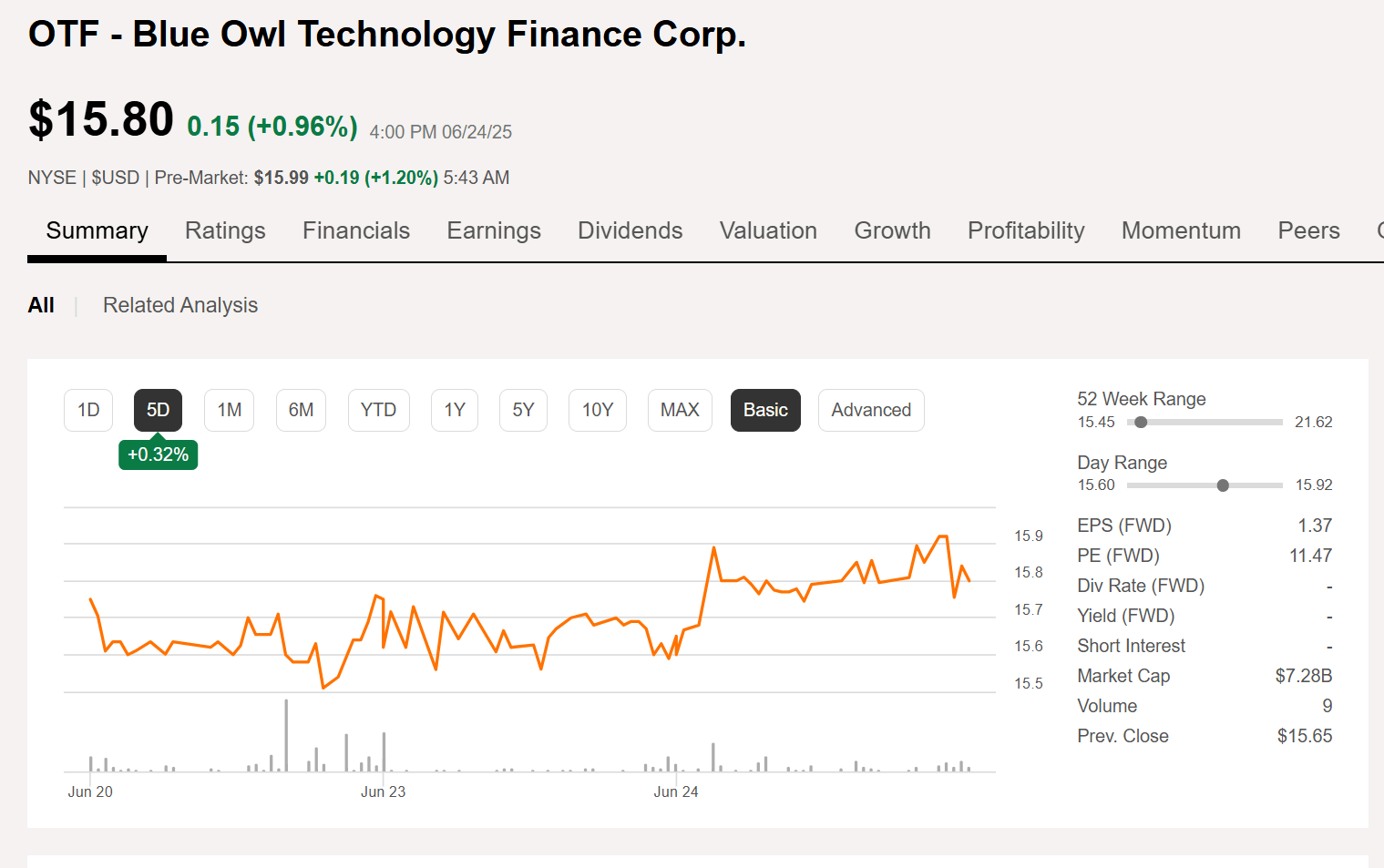View year-to-date performance with YTD button
Image resolution: width=1384 pixels, height=868 pixels.
tap(378, 410)
